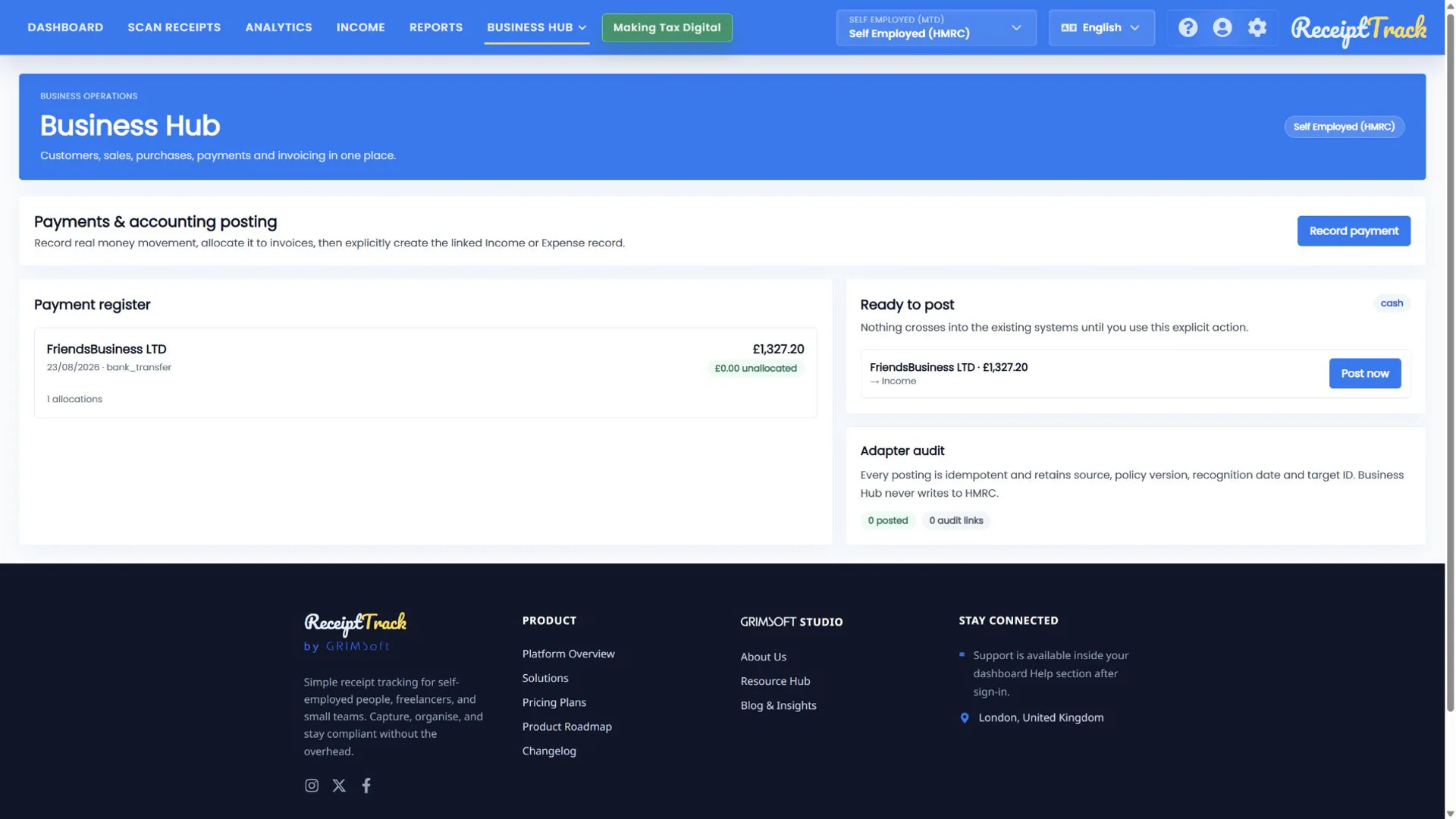This screenshot has width=1456, height=819.
Task: Click the Self Employed (HMRC) badge in banner
Action: pyautogui.click(x=1344, y=127)
